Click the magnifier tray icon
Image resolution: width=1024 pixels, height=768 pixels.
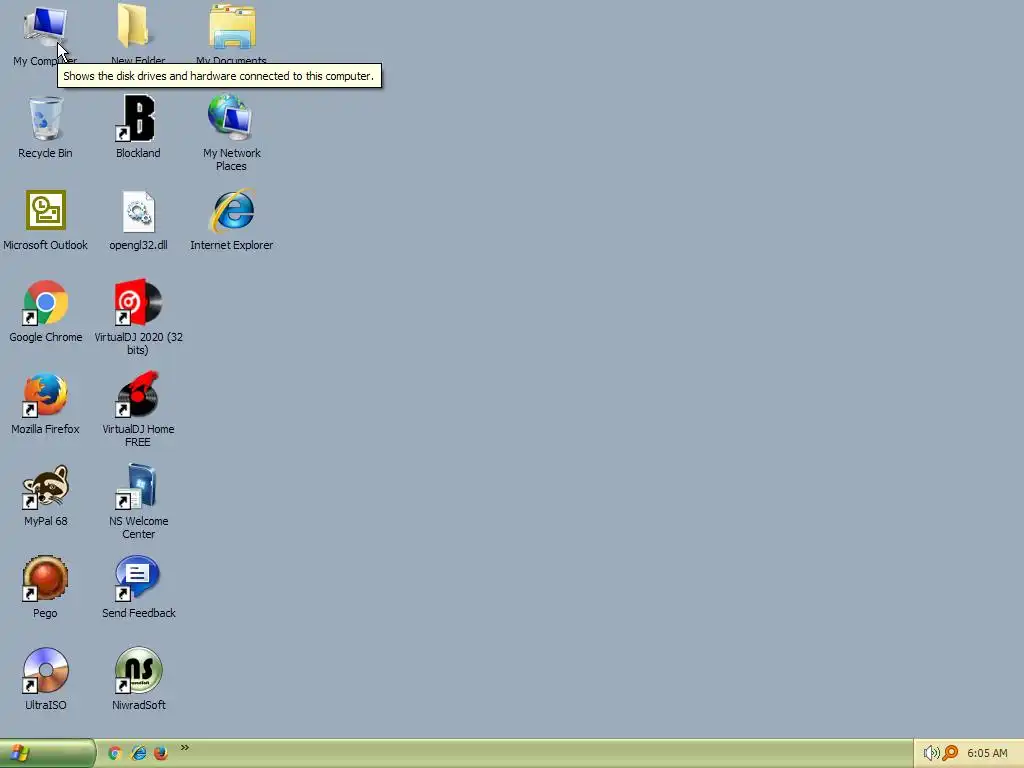point(950,753)
